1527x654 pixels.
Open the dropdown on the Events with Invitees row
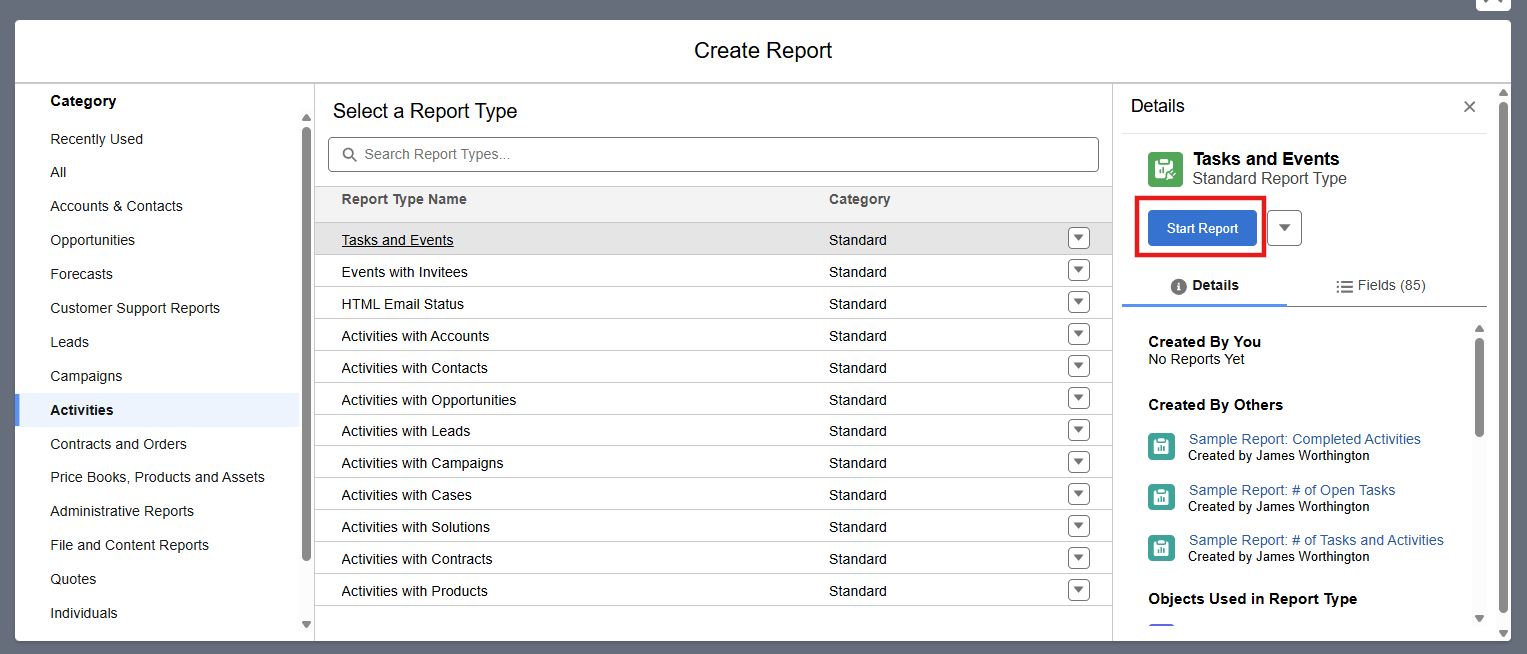tap(1078, 270)
